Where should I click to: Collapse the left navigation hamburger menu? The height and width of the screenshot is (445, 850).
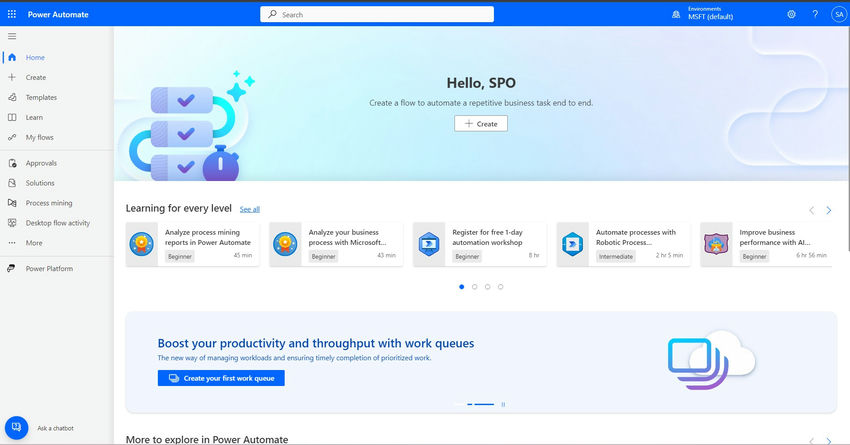[12, 36]
